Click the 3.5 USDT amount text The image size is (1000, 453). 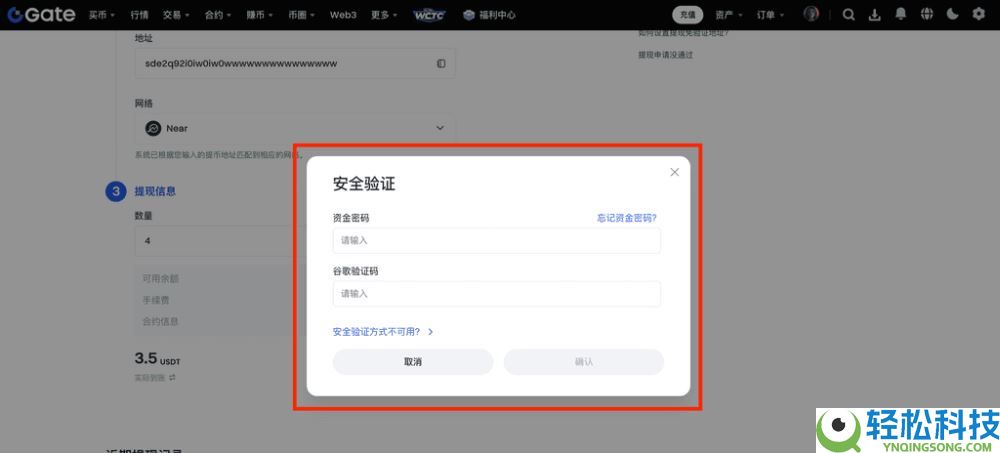click(158, 359)
